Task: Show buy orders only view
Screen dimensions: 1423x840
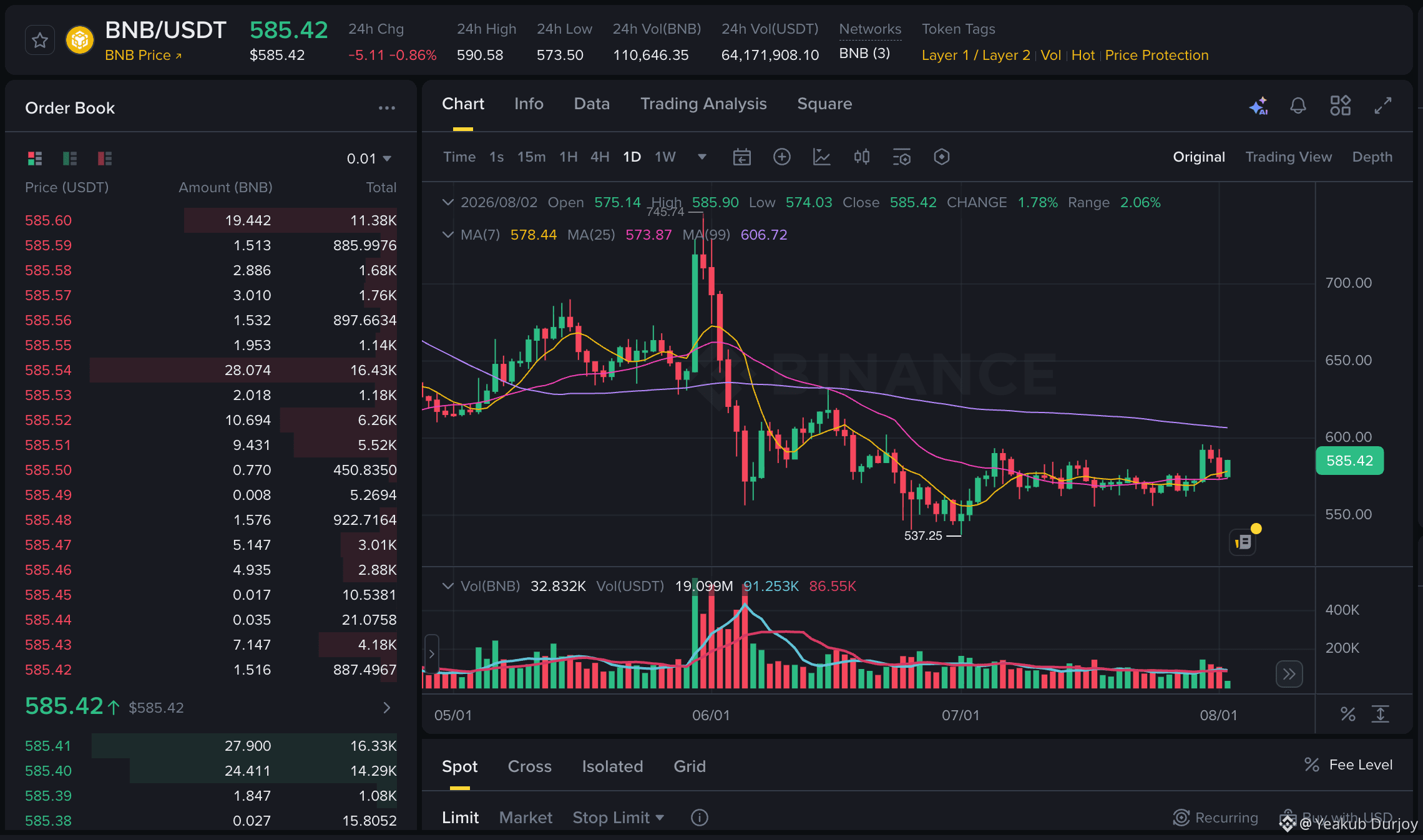Action: [70, 159]
